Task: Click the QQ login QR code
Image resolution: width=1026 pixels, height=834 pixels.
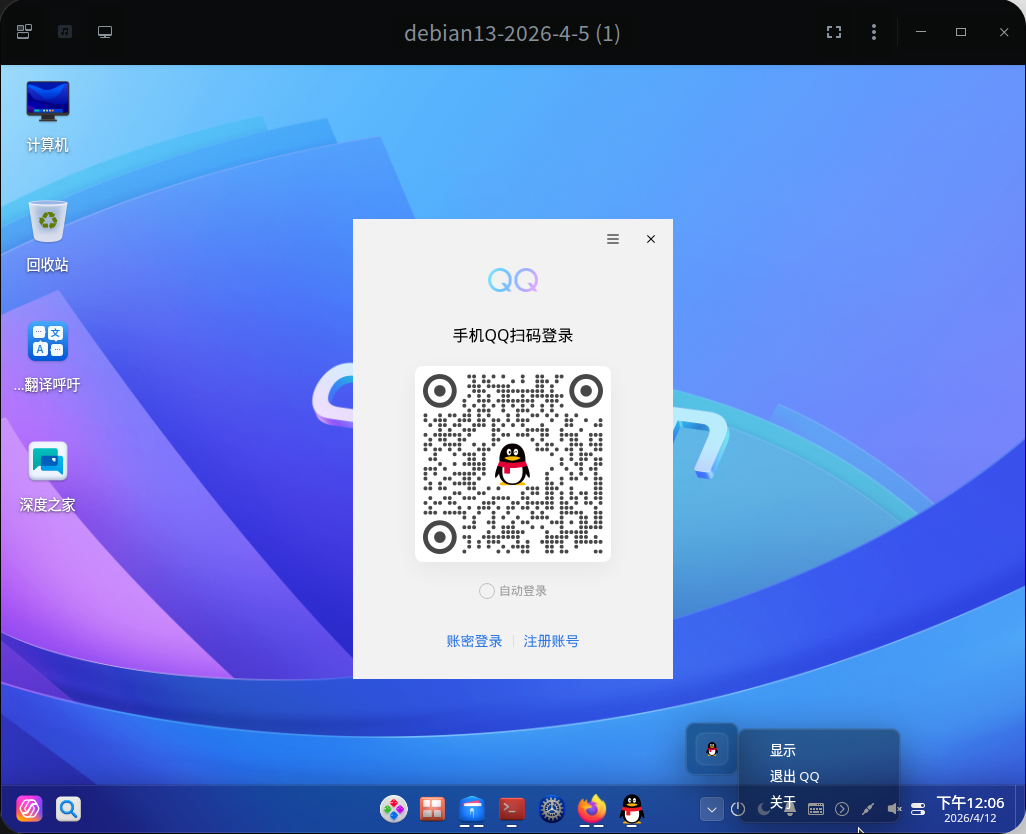Action: pos(513,464)
